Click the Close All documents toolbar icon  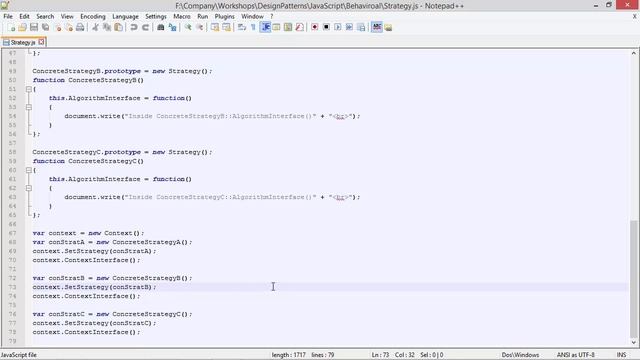(x=69, y=27)
